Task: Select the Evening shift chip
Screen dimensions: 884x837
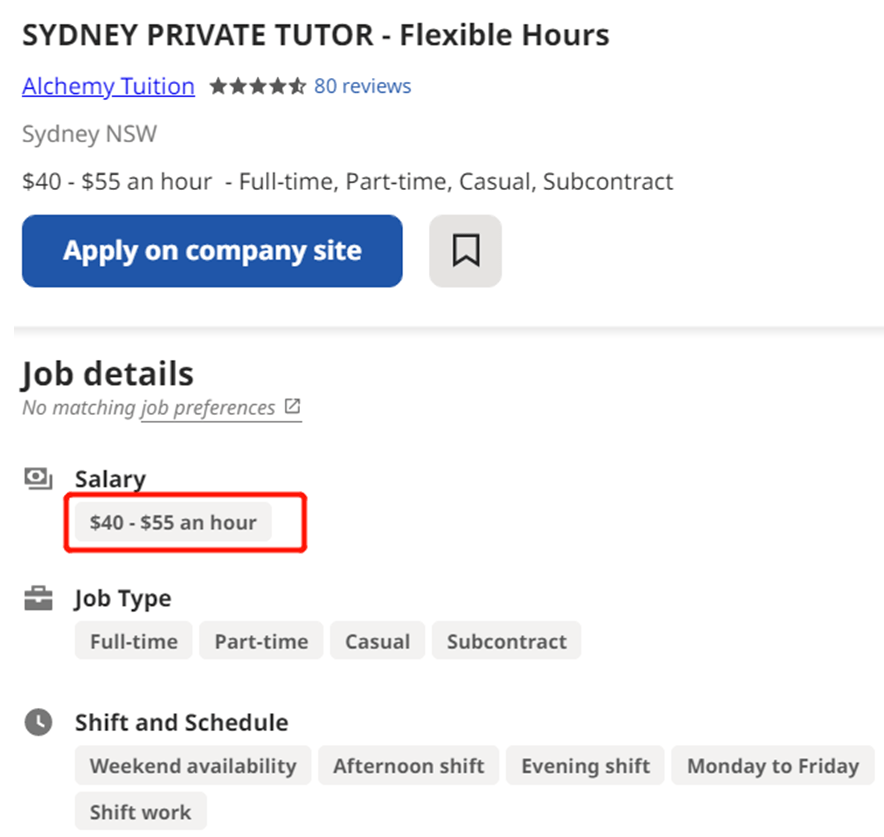Action: click(585, 765)
